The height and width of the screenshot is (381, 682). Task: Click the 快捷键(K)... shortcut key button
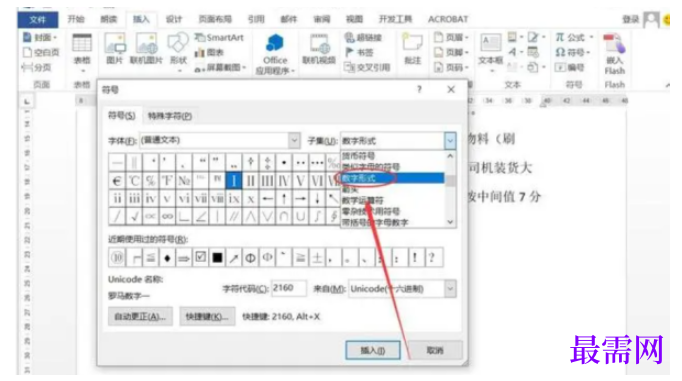click(207, 316)
